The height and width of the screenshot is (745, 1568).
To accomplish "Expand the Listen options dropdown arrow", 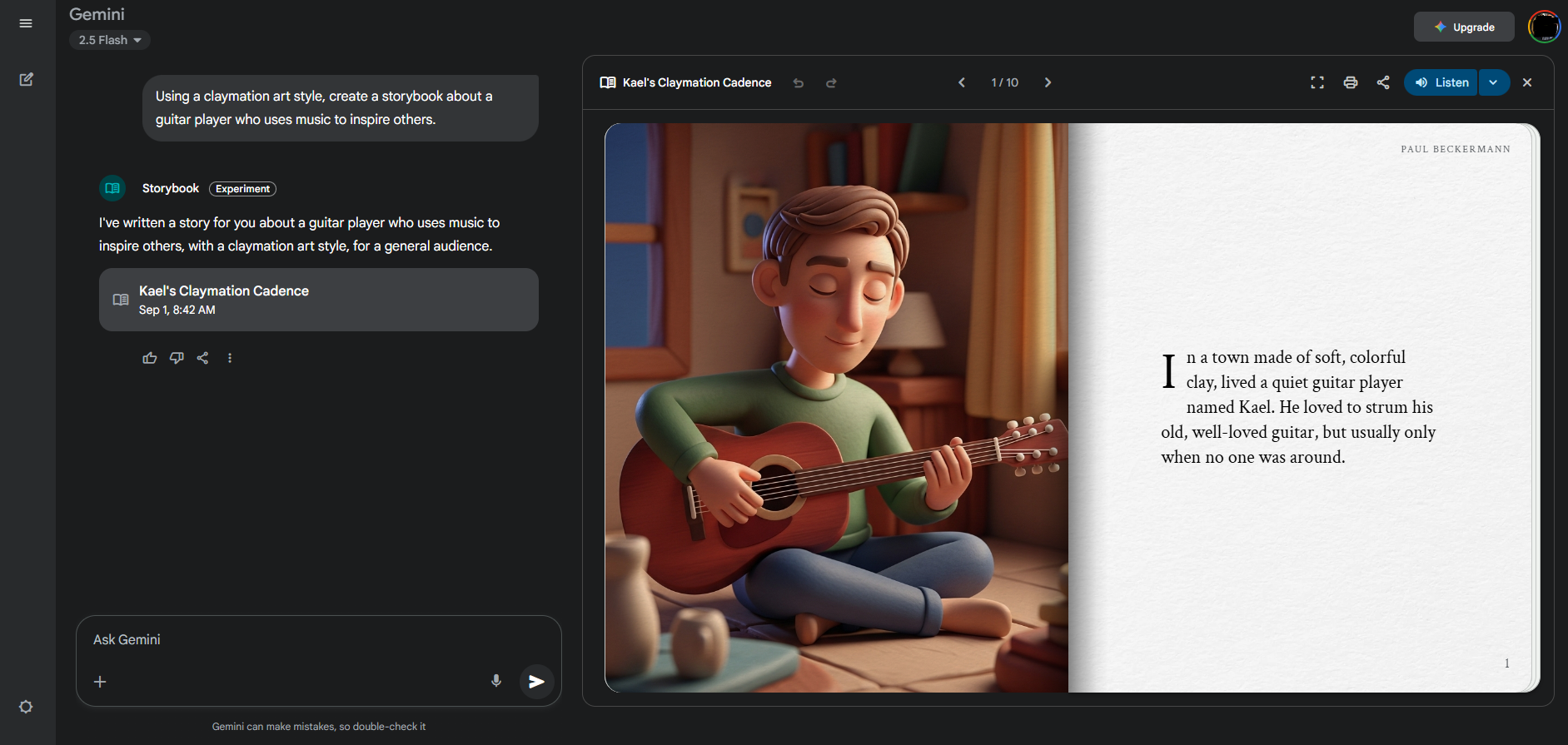I will pyautogui.click(x=1494, y=82).
